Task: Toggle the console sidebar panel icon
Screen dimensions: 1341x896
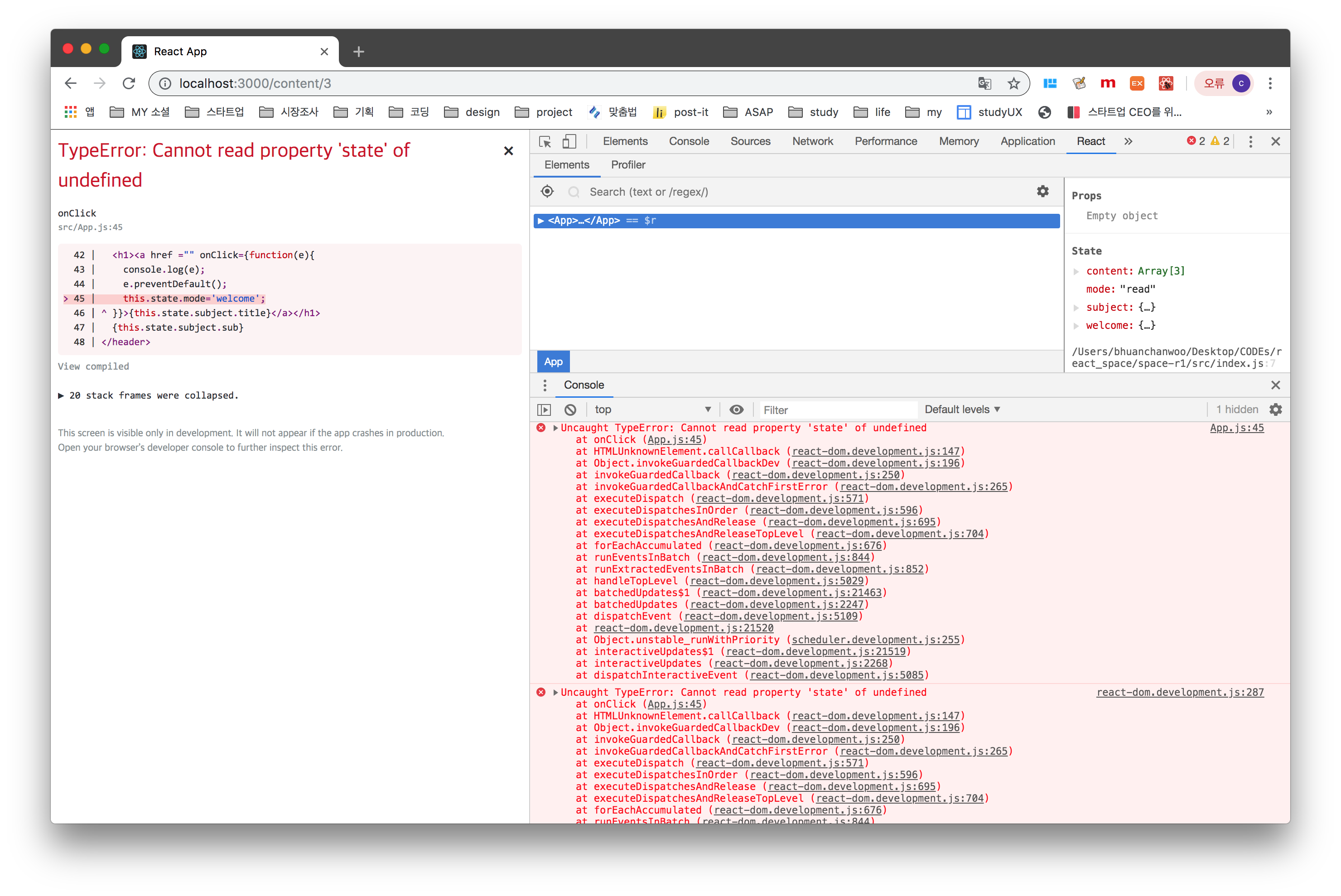Action: (544, 409)
